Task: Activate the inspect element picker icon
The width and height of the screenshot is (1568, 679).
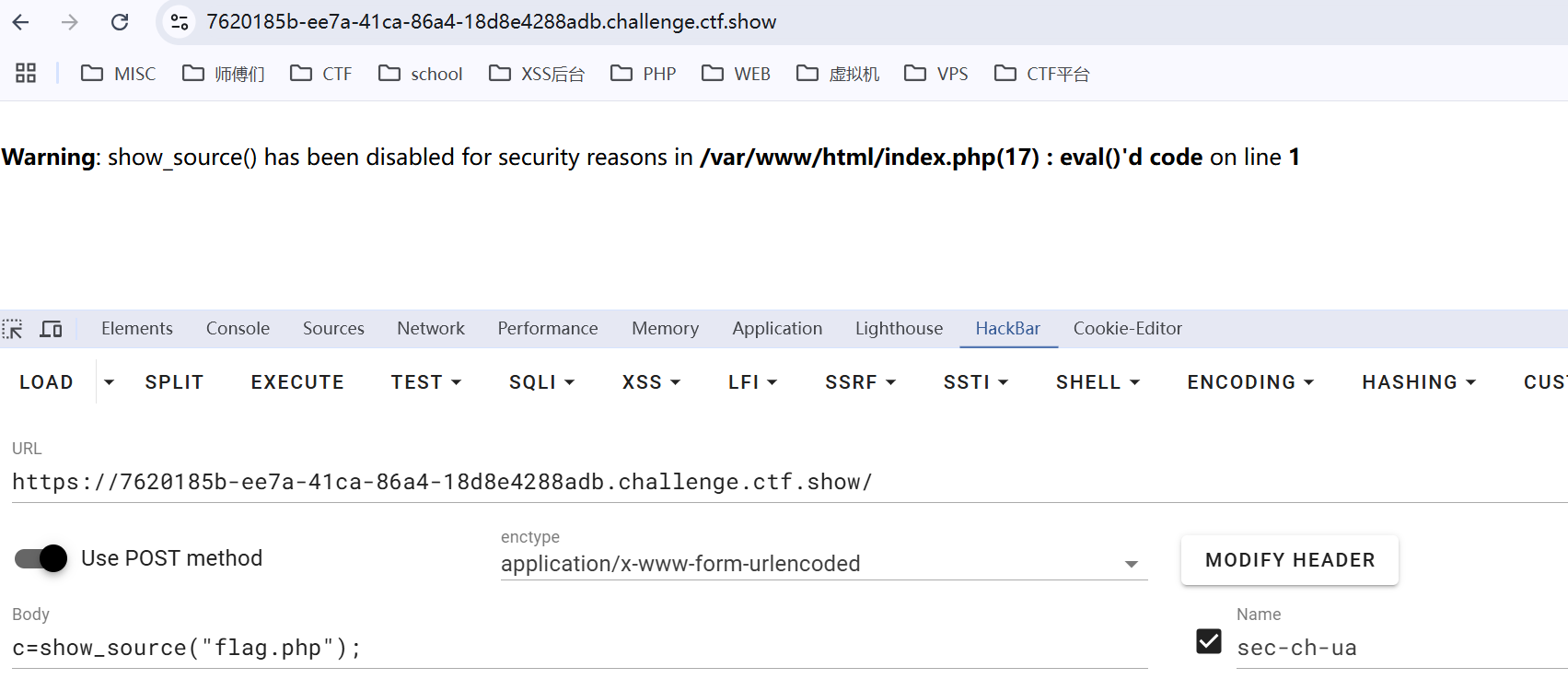Action: pos(13,329)
